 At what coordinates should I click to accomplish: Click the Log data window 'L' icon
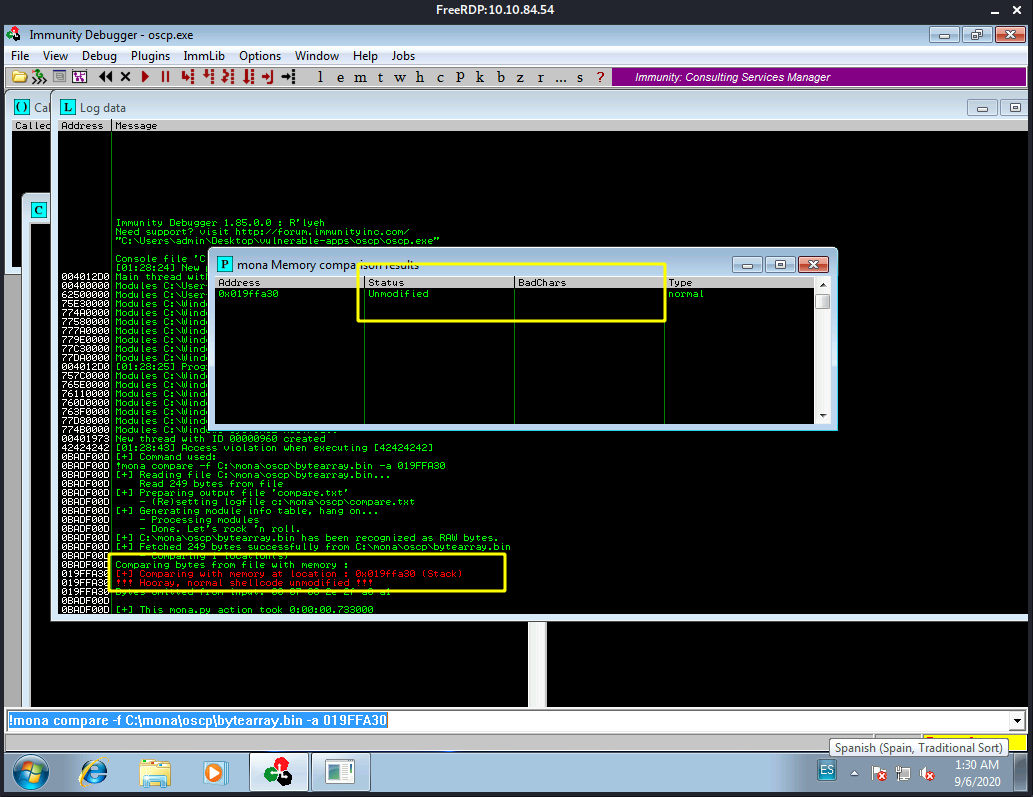[68, 107]
